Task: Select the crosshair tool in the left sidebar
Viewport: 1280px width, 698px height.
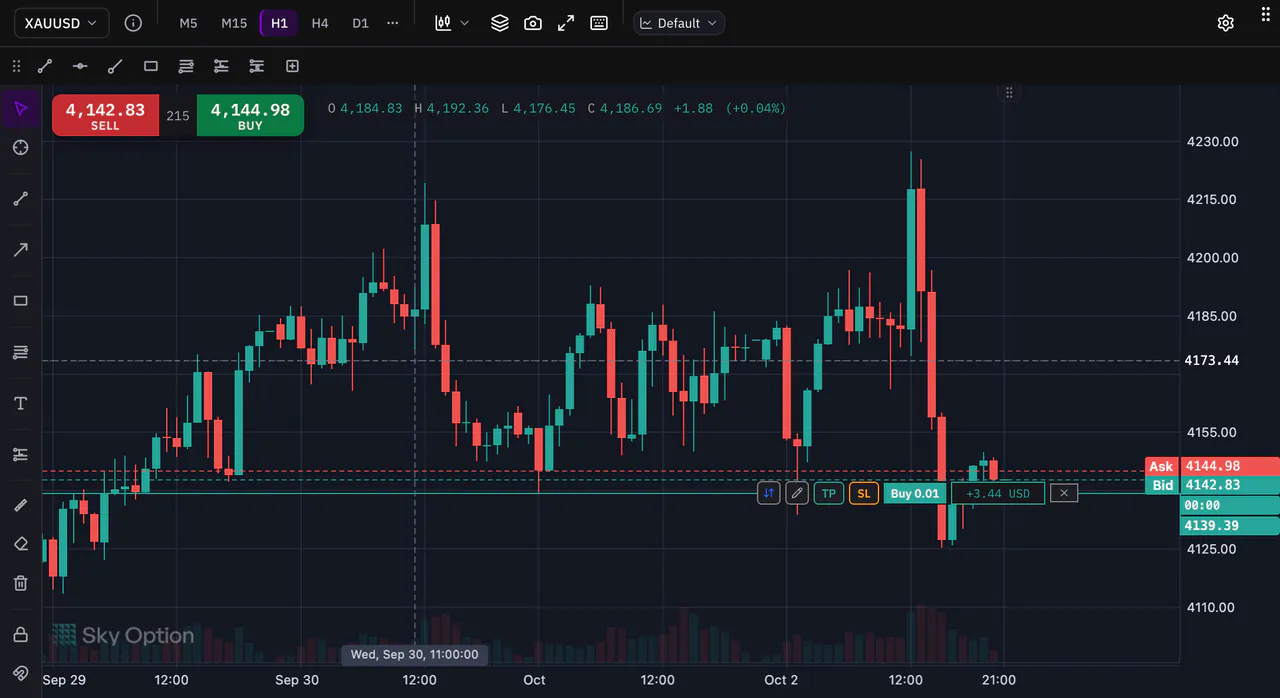Action: coord(21,148)
